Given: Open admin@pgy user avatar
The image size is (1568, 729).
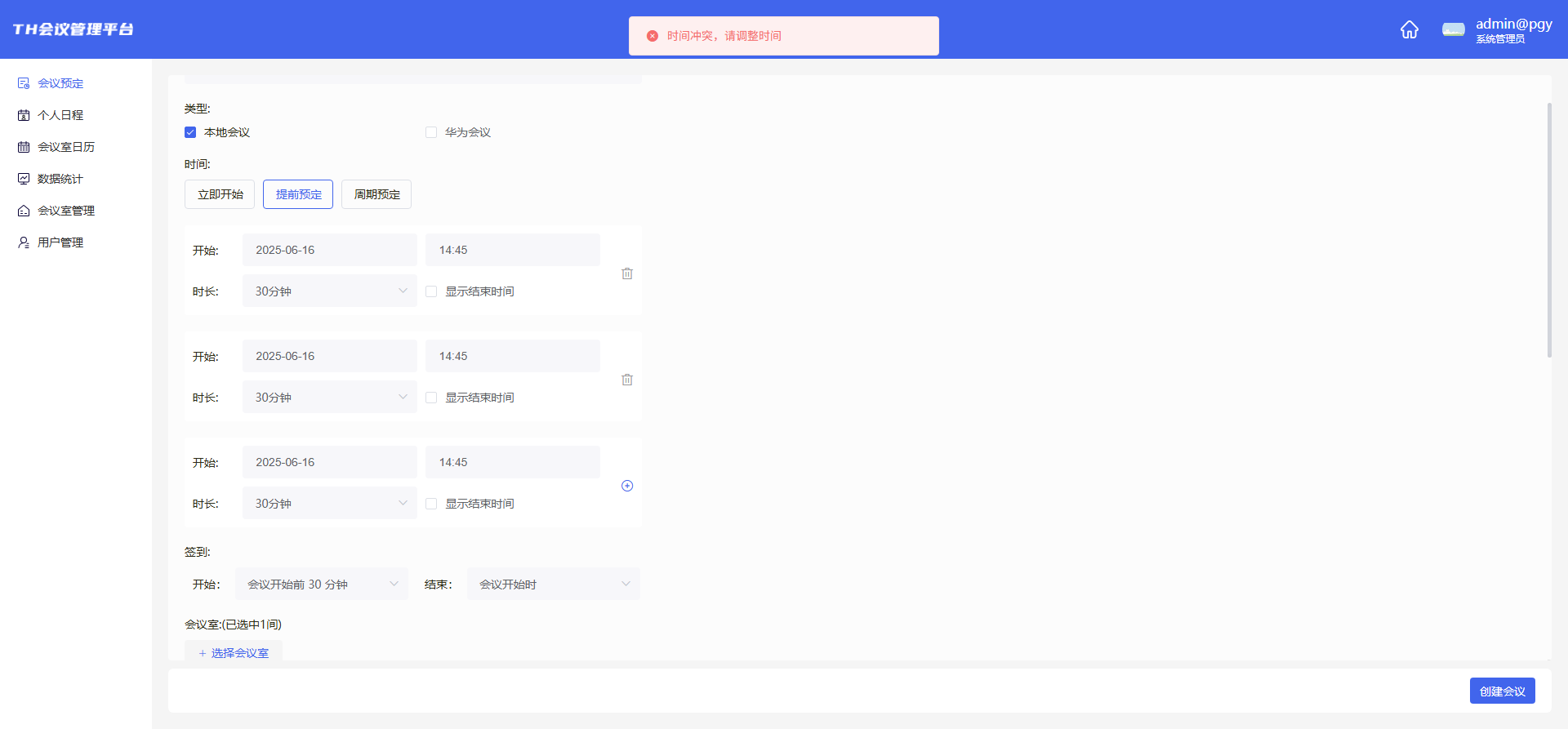Looking at the screenshot, I should coord(1454,30).
